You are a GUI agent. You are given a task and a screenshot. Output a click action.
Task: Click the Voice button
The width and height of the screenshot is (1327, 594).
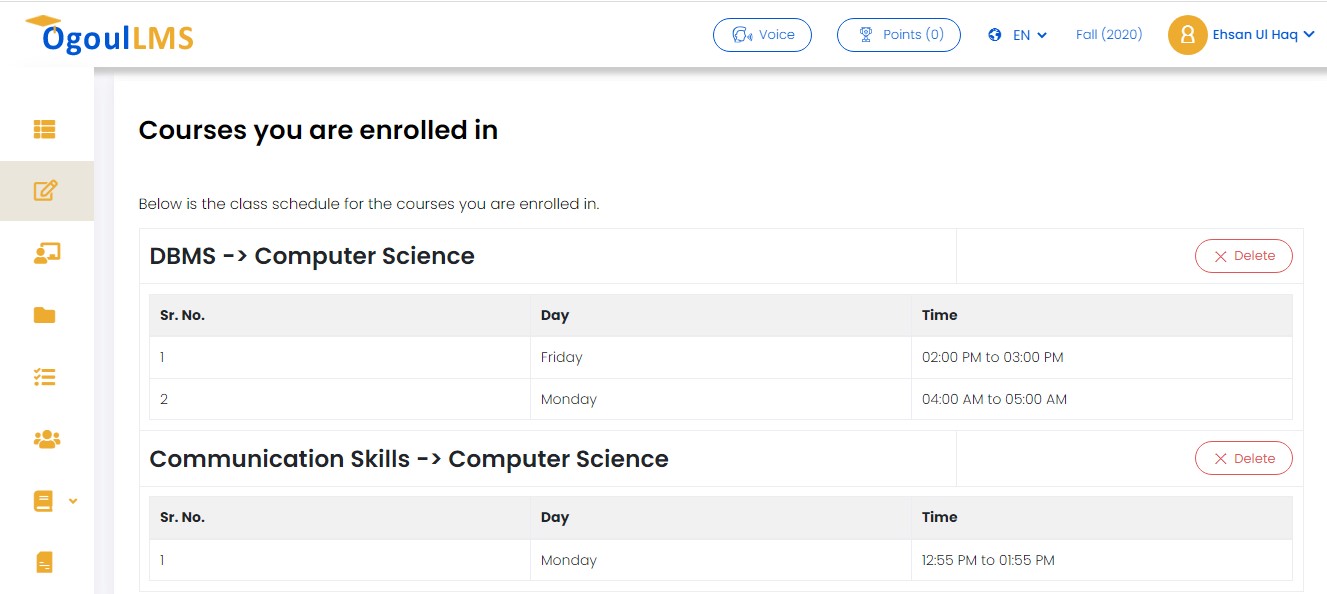(762, 35)
